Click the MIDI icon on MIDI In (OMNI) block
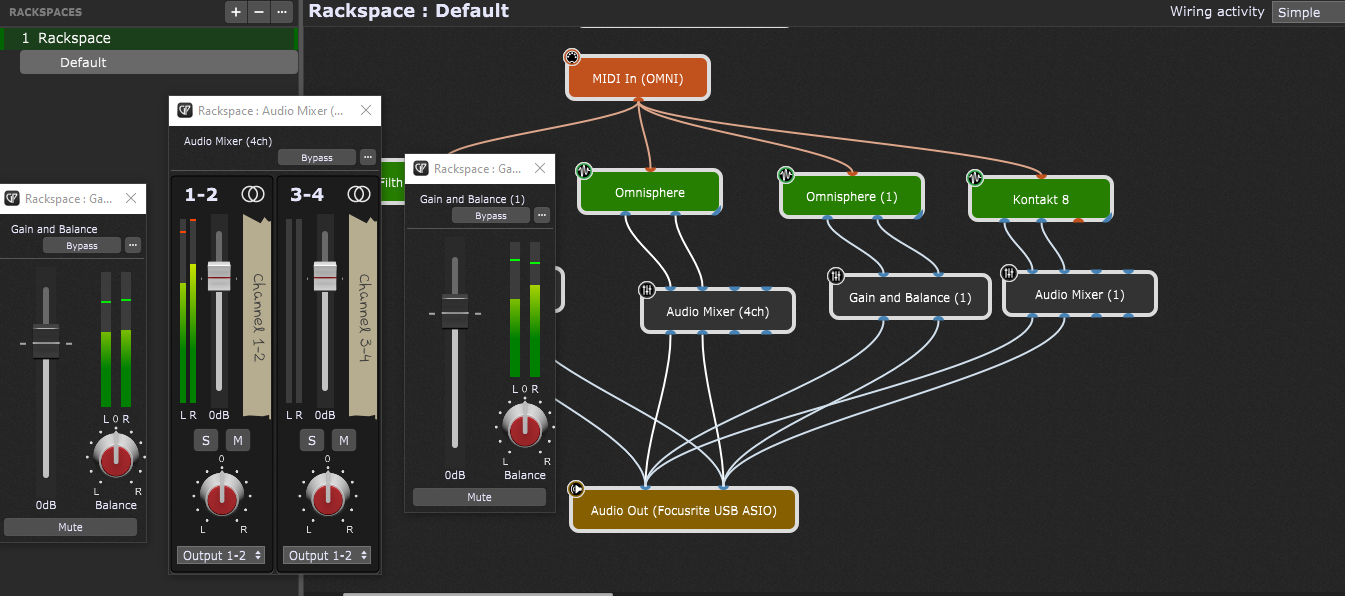The image size is (1345, 596). [x=572, y=57]
